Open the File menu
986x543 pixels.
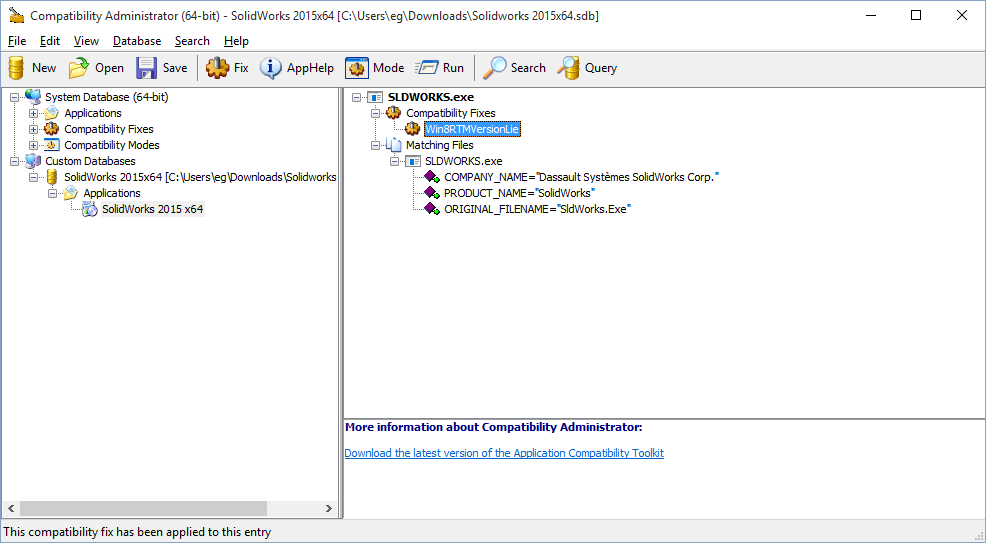tap(17, 41)
